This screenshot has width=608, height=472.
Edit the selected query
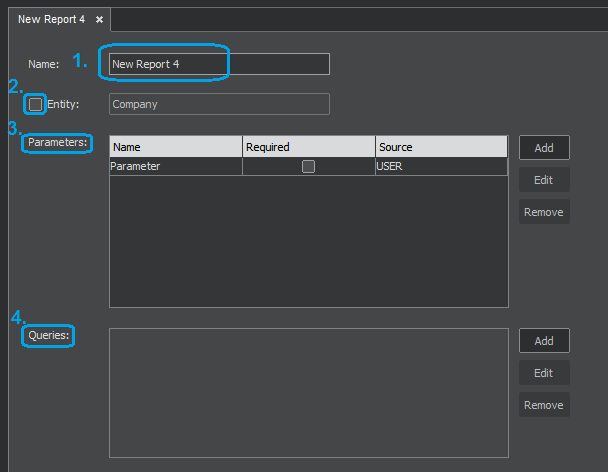click(x=544, y=373)
